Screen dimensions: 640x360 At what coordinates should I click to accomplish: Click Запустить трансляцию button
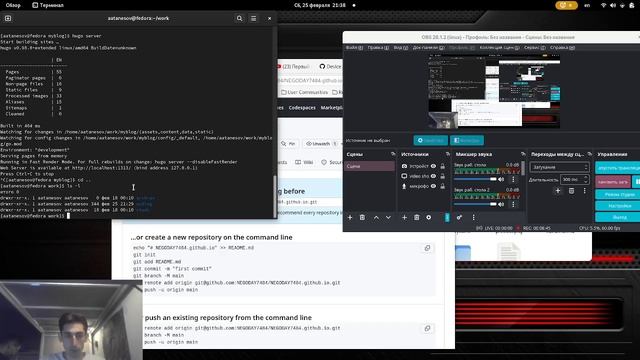pyautogui.click(x=618, y=168)
